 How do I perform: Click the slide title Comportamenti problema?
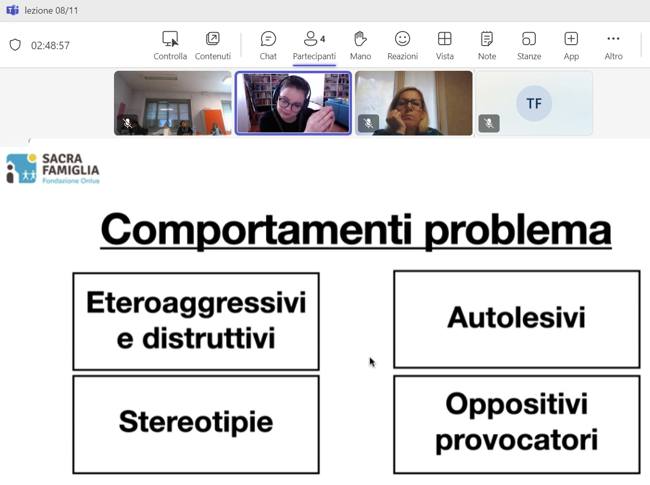click(x=356, y=230)
